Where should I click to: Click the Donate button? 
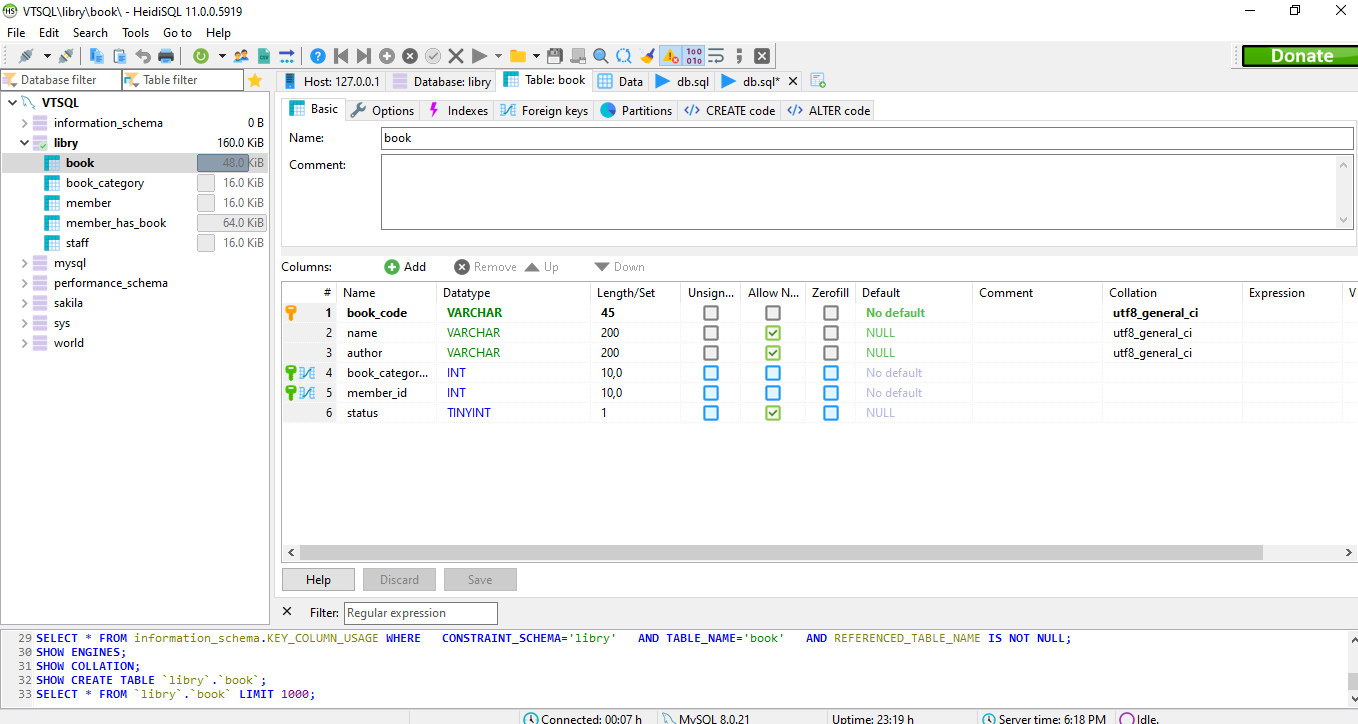point(1299,55)
